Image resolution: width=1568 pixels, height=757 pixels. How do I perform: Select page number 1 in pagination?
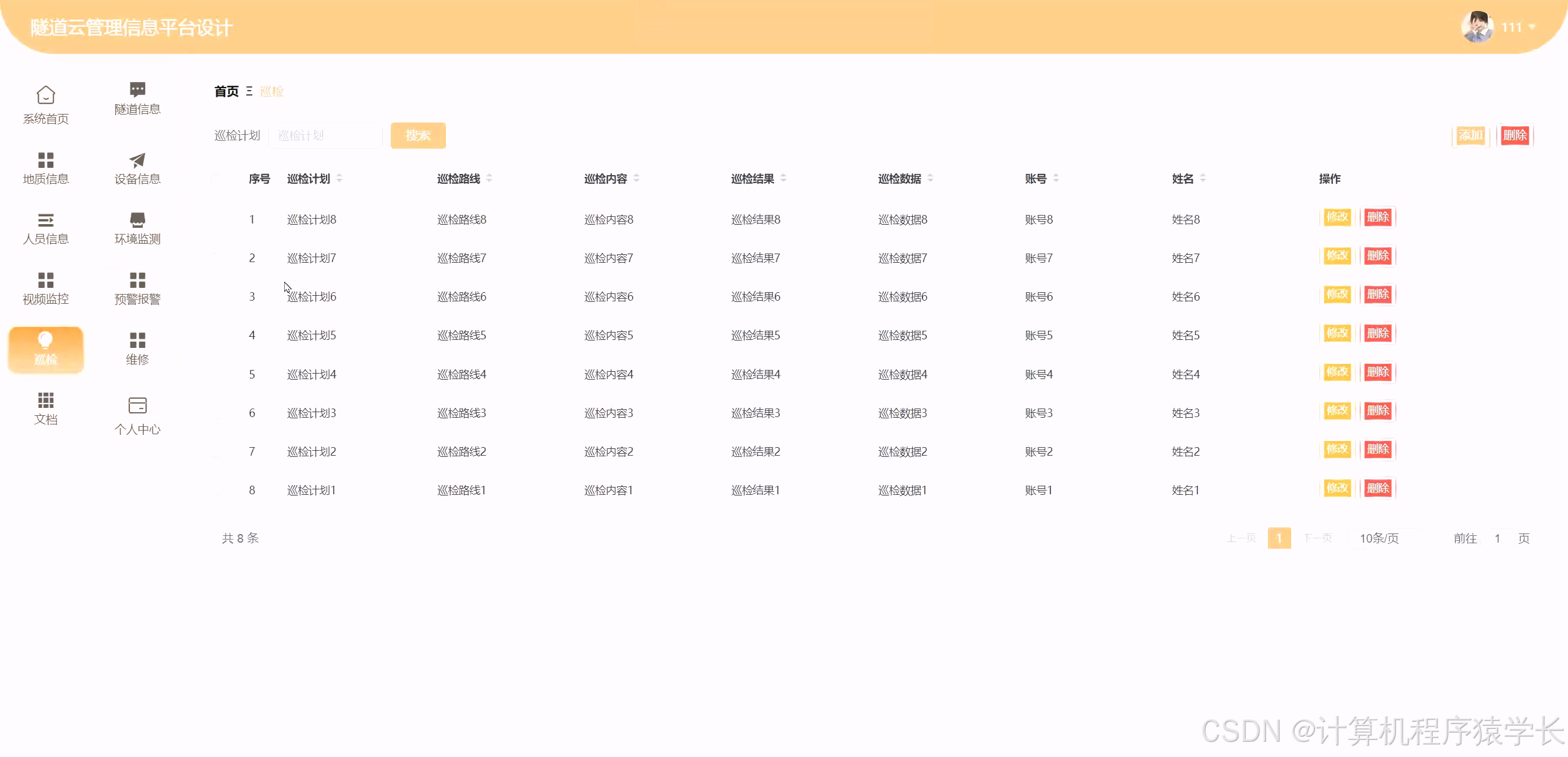(x=1279, y=538)
